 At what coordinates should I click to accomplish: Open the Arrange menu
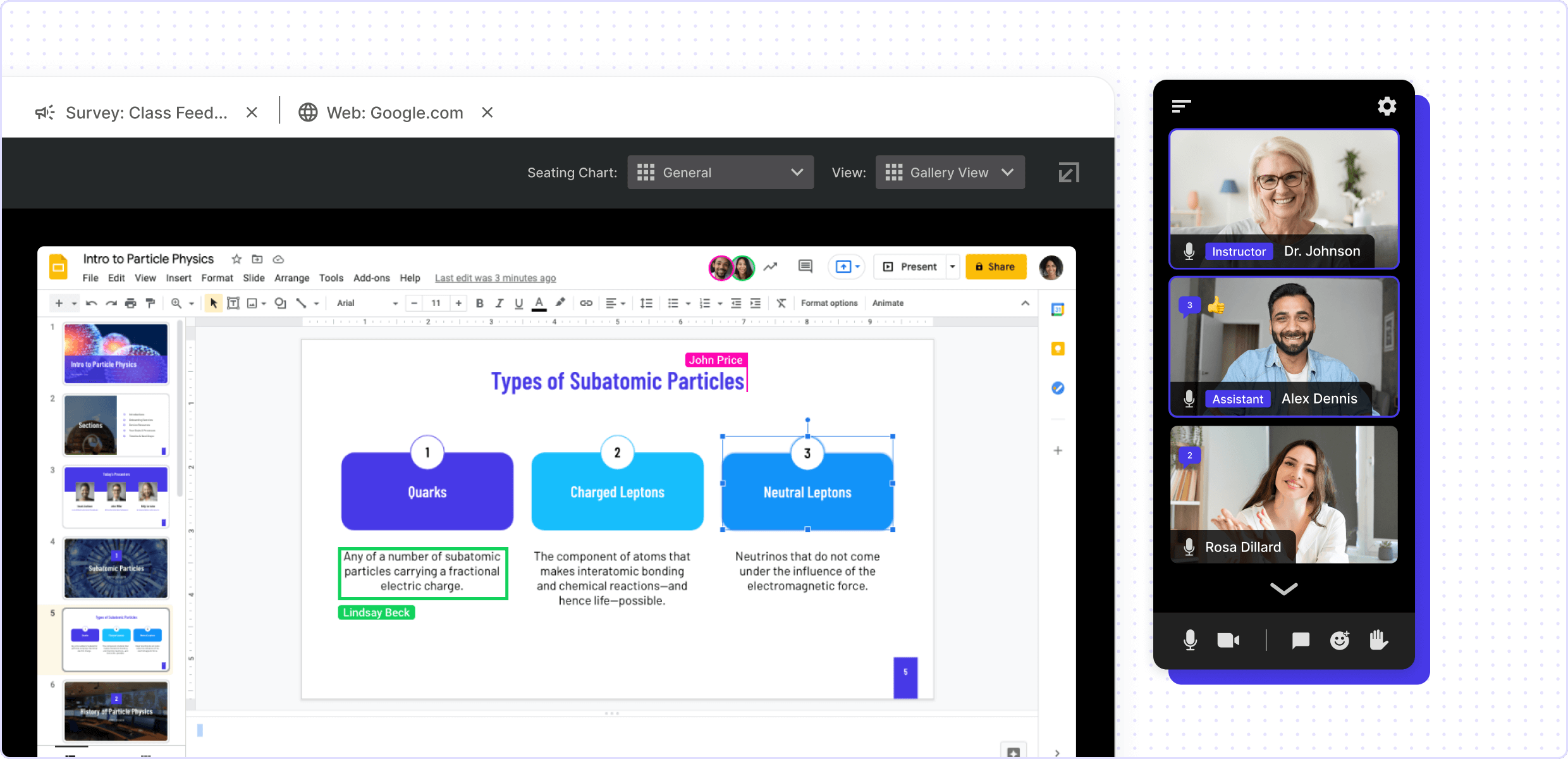coord(291,278)
